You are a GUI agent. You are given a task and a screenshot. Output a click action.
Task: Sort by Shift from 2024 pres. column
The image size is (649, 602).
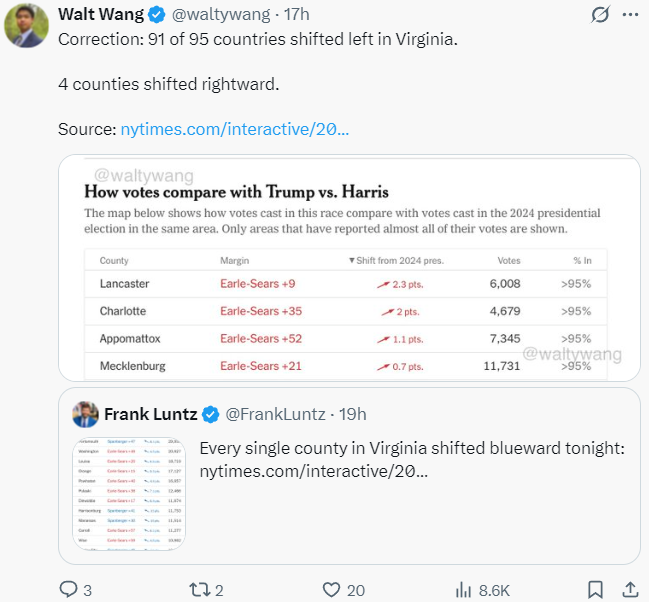pyautogui.click(x=396, y=260)
